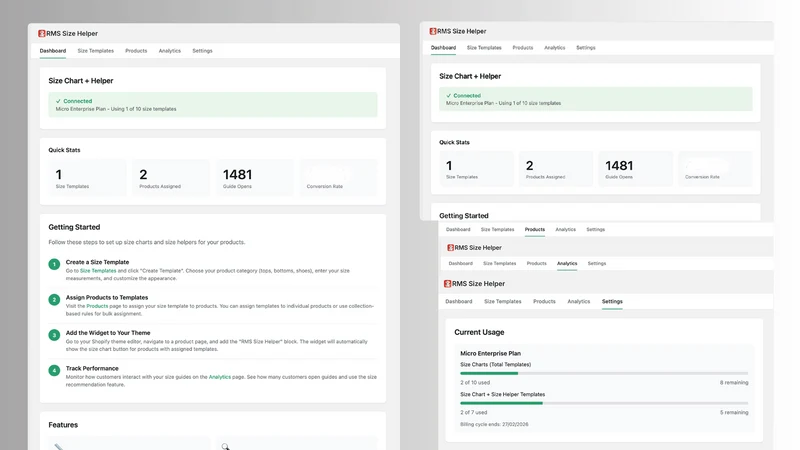Click the RMS logo in the panel with Analytics tab active
Screen dimensions: 800x450
click(451, 247)
